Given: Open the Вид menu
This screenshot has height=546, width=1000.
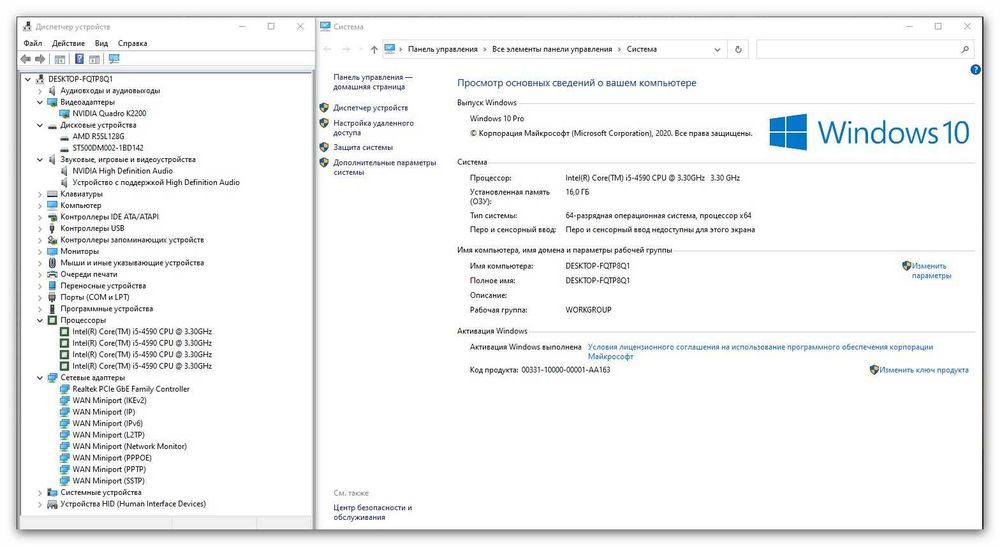Looking at the screenshot, I should (x=101, y=43).
